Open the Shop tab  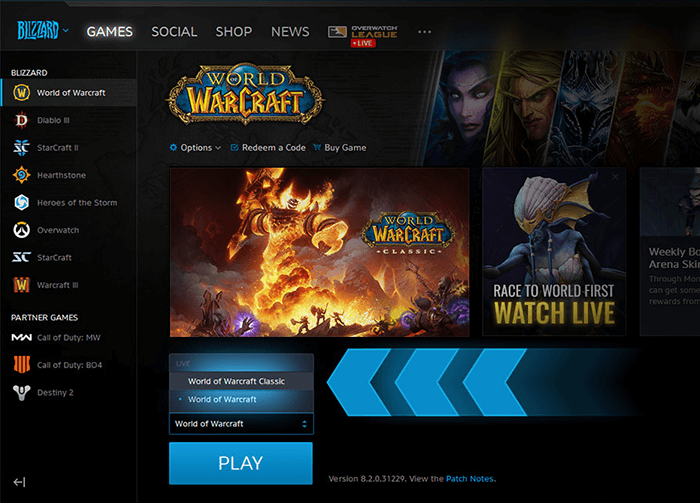[233, 32]
